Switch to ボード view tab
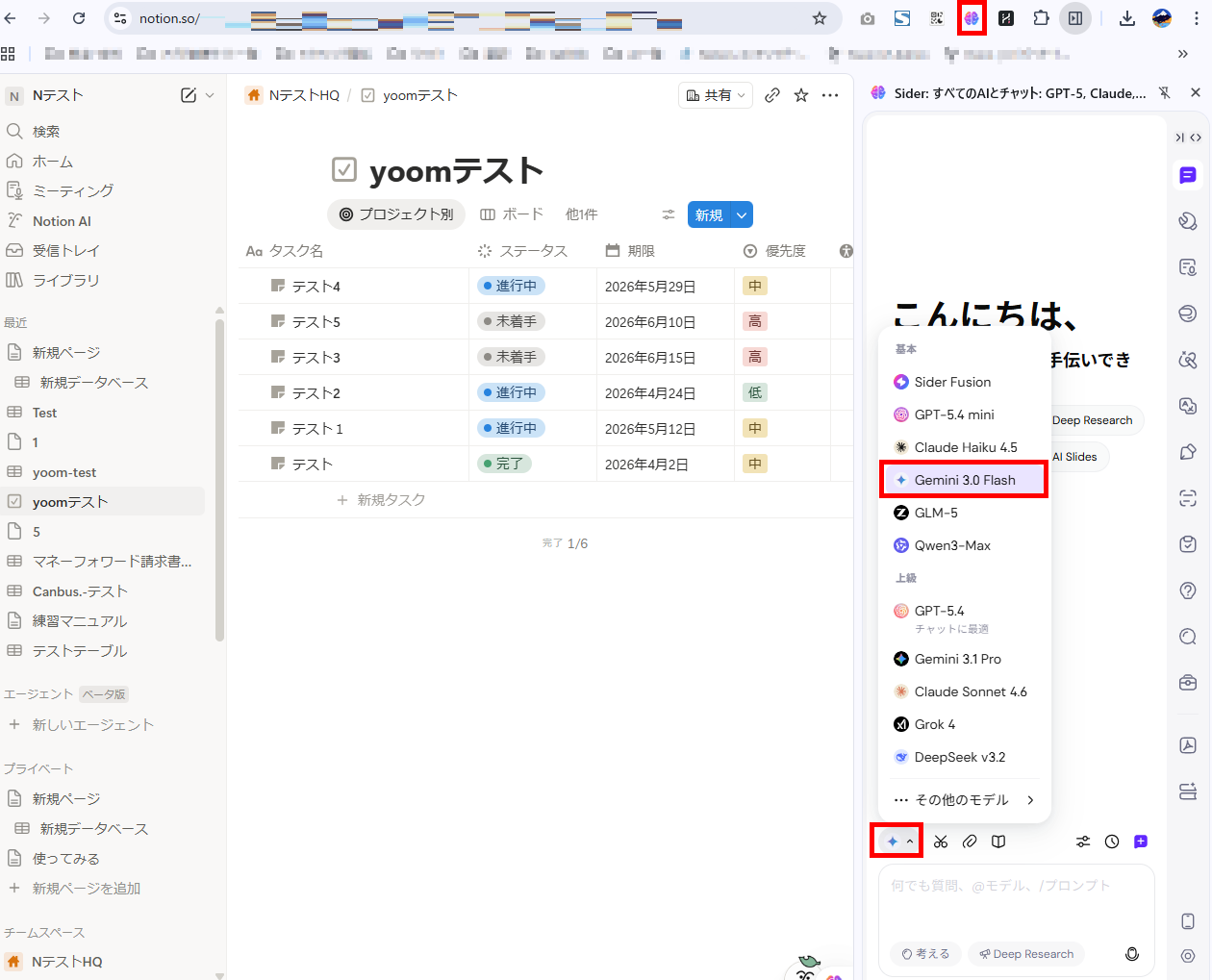The height and width of the screenshot is (980, 1212). [x=512, y=214]
